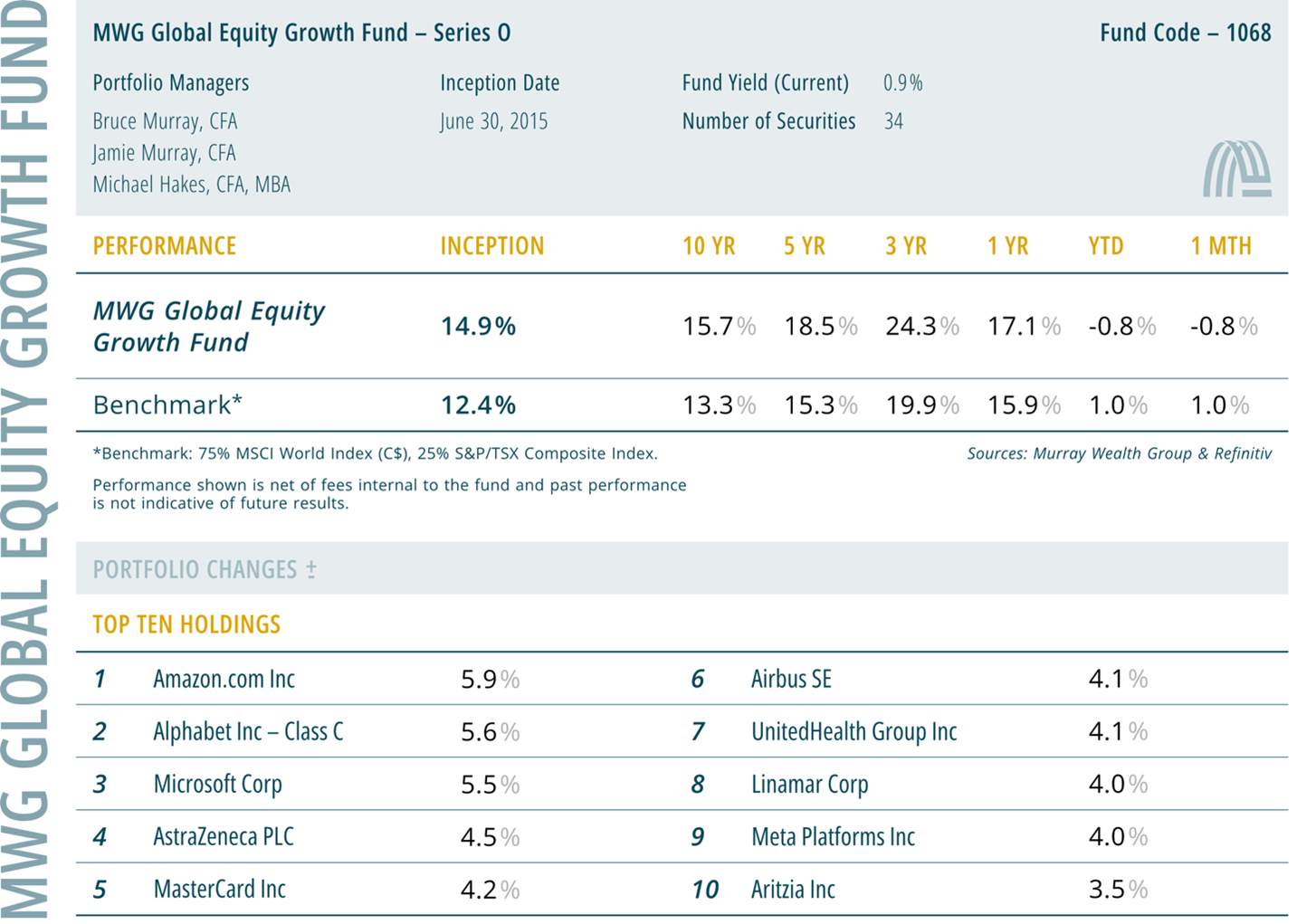Select the 5 YR column header
This screenshot has width=1297, height=924.
coord(805,246)
